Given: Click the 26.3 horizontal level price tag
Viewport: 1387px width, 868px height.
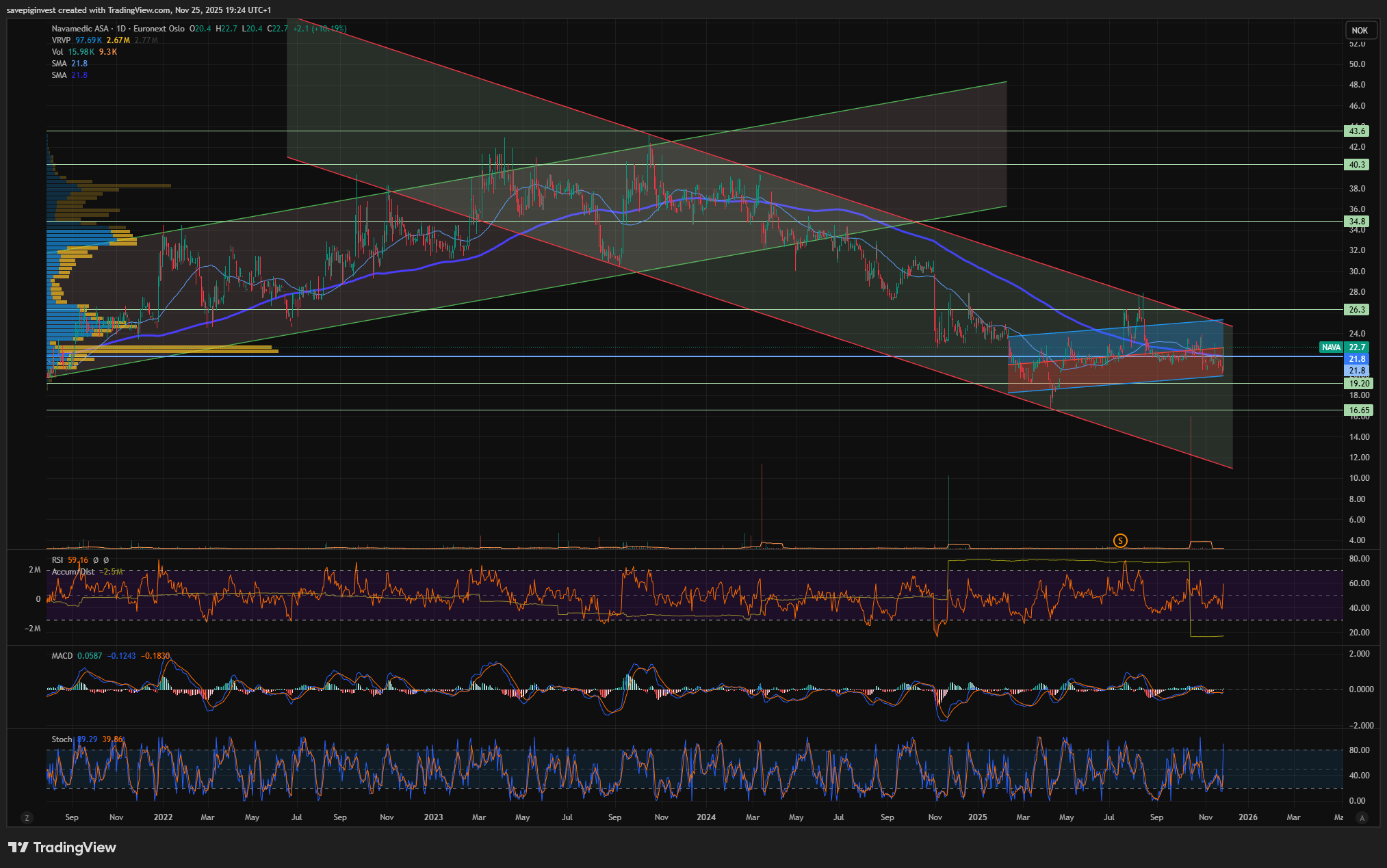Looking at the screenshot, I should pyautogui.click(x=1357, y=310).
